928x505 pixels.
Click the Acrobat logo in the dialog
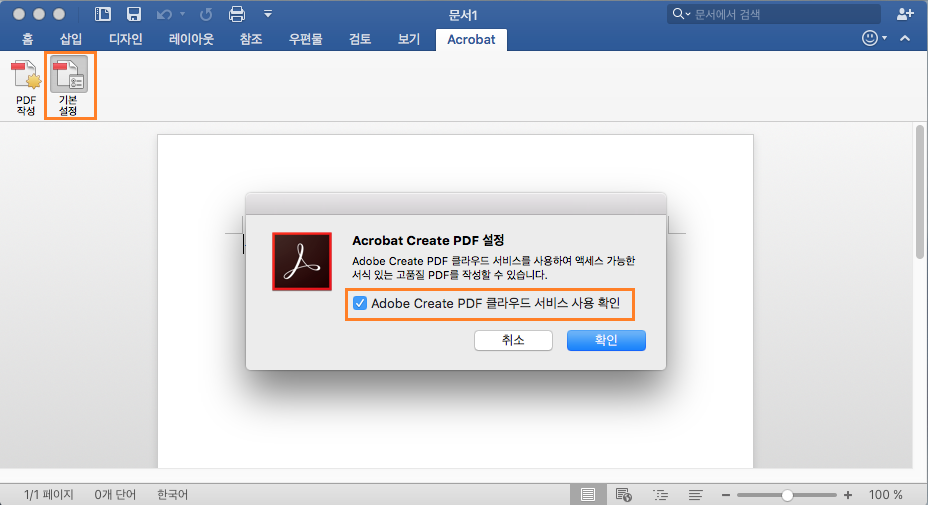pos(302,262)
